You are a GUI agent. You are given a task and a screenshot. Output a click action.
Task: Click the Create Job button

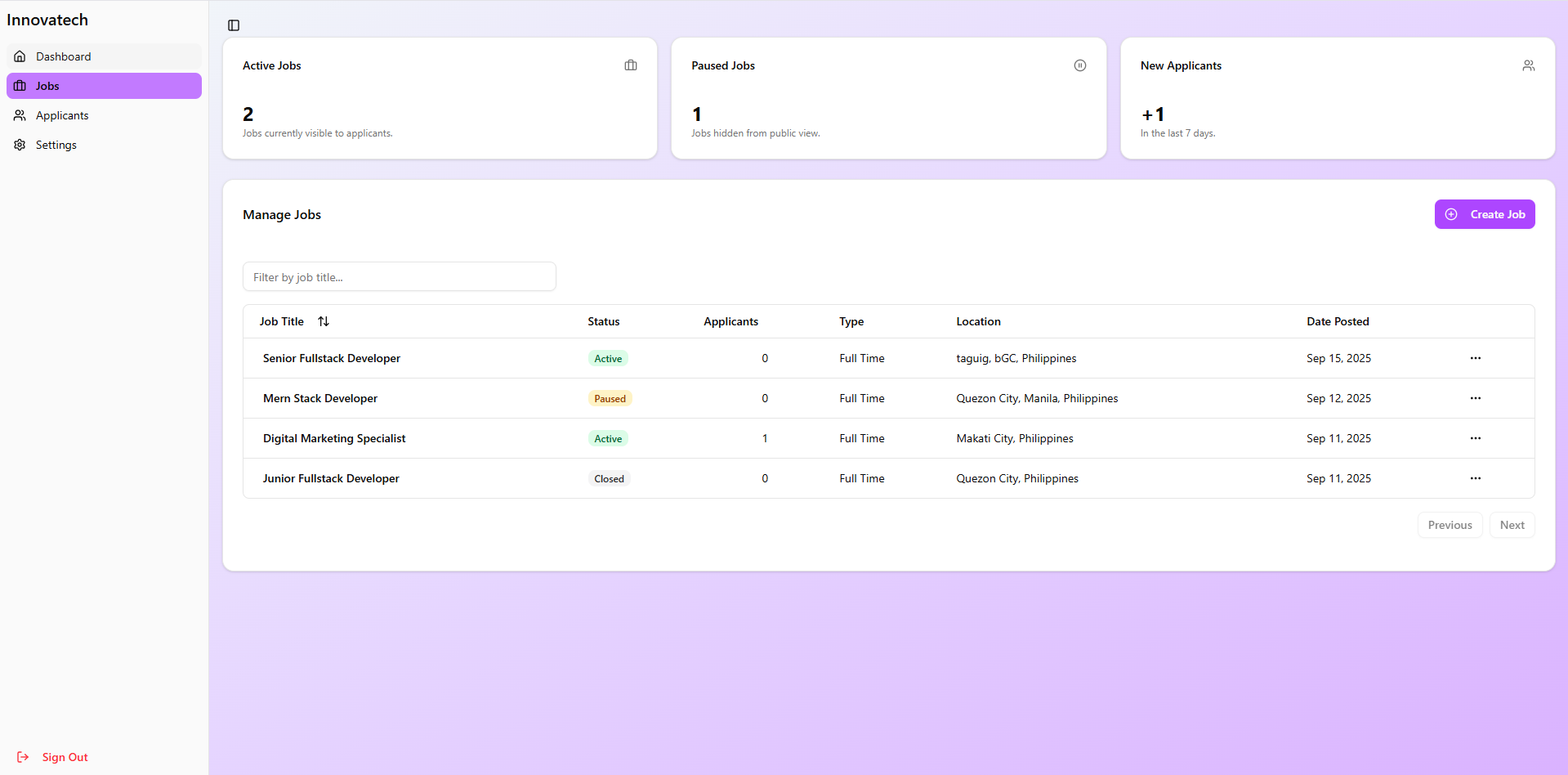1485,214
